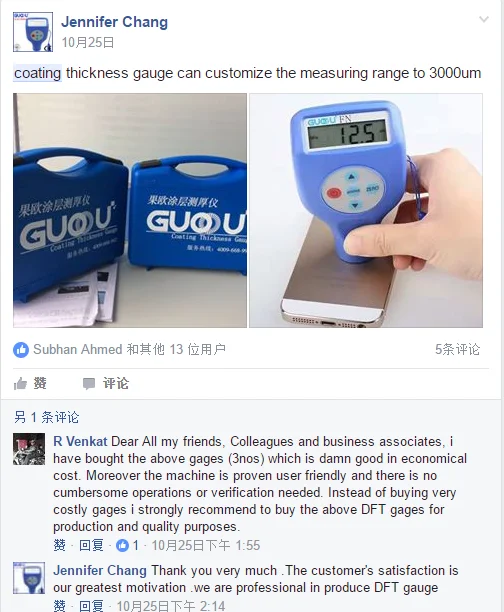Click the blue like reaction icon
The image size is (504, 612).
21,349
